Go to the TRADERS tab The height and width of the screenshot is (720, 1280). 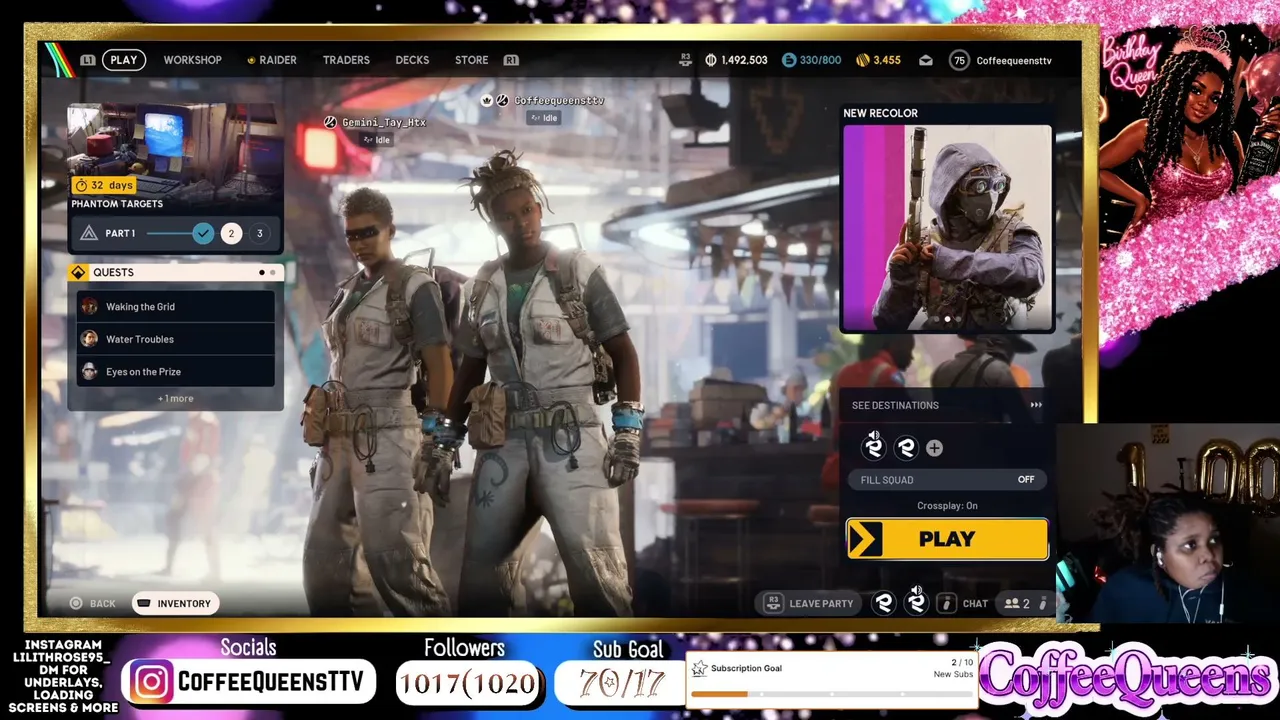(x=346, y=60)
